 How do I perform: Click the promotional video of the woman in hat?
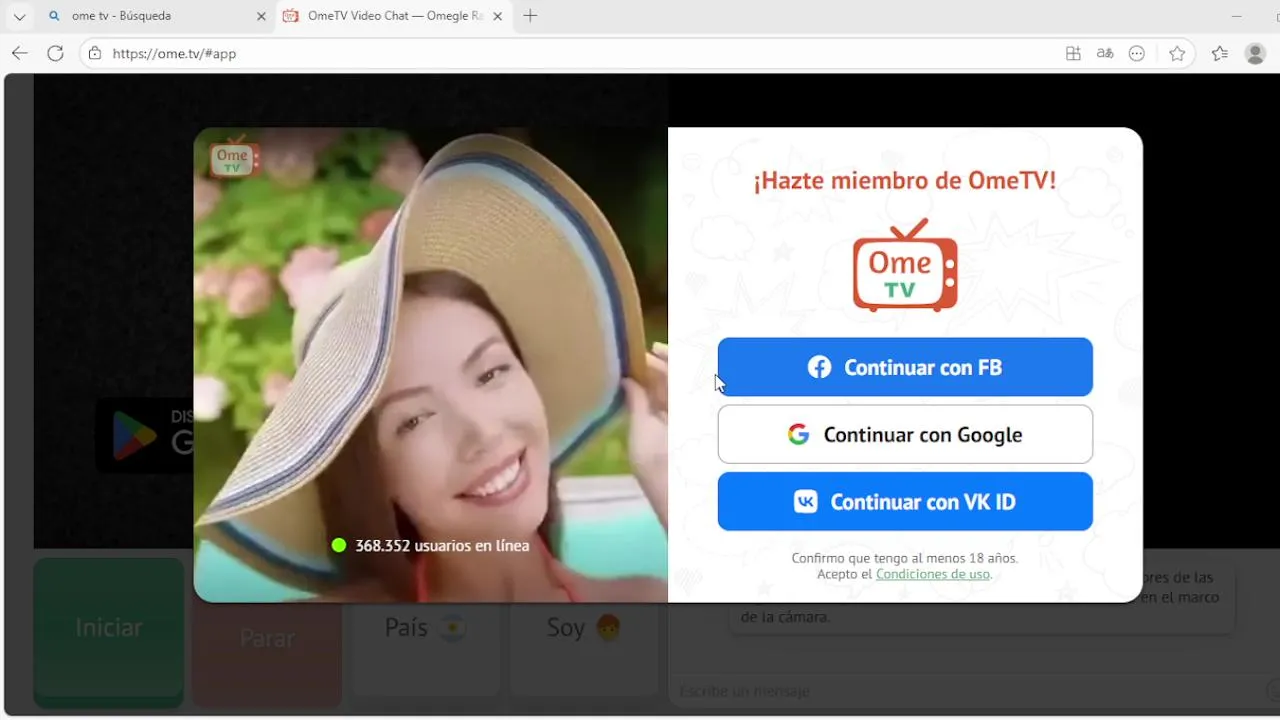(x=430, y=365)
